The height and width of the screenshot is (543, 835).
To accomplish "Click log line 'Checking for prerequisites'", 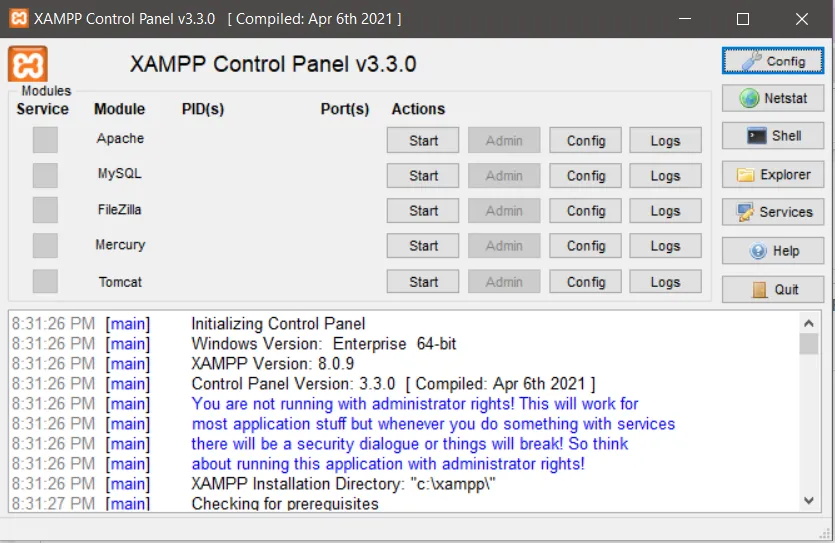I will pos(285,504).
